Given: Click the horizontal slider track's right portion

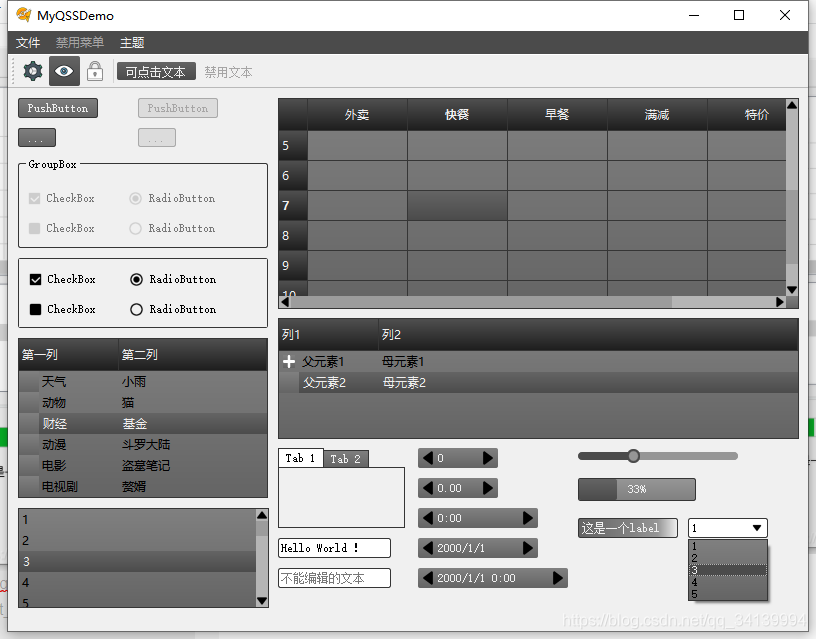Looking at the screenshot, I should tap(688, 456).
